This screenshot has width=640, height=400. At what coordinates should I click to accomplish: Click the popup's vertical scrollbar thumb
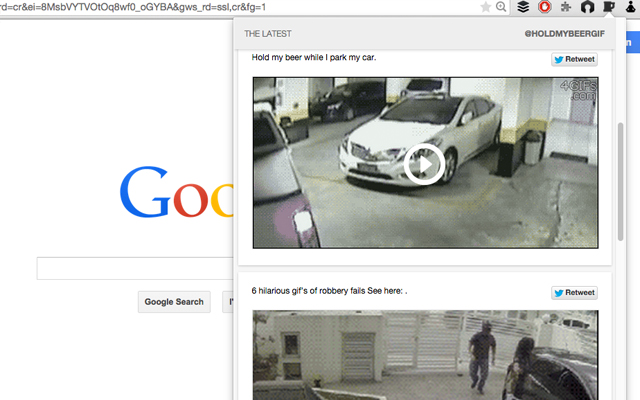click(620, 182)
